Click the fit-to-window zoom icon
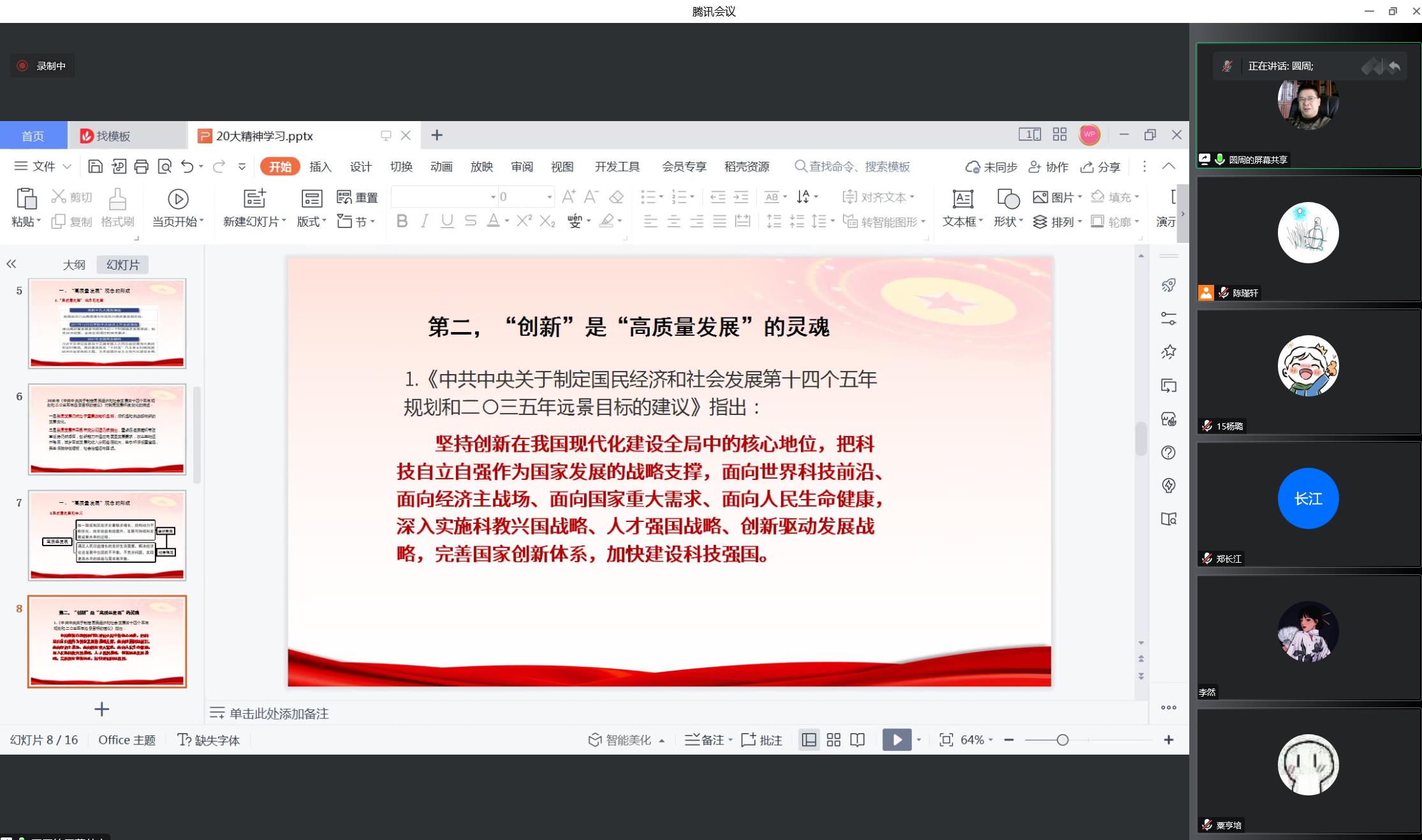Screen dimensions: 1422x840 [946, 740]
